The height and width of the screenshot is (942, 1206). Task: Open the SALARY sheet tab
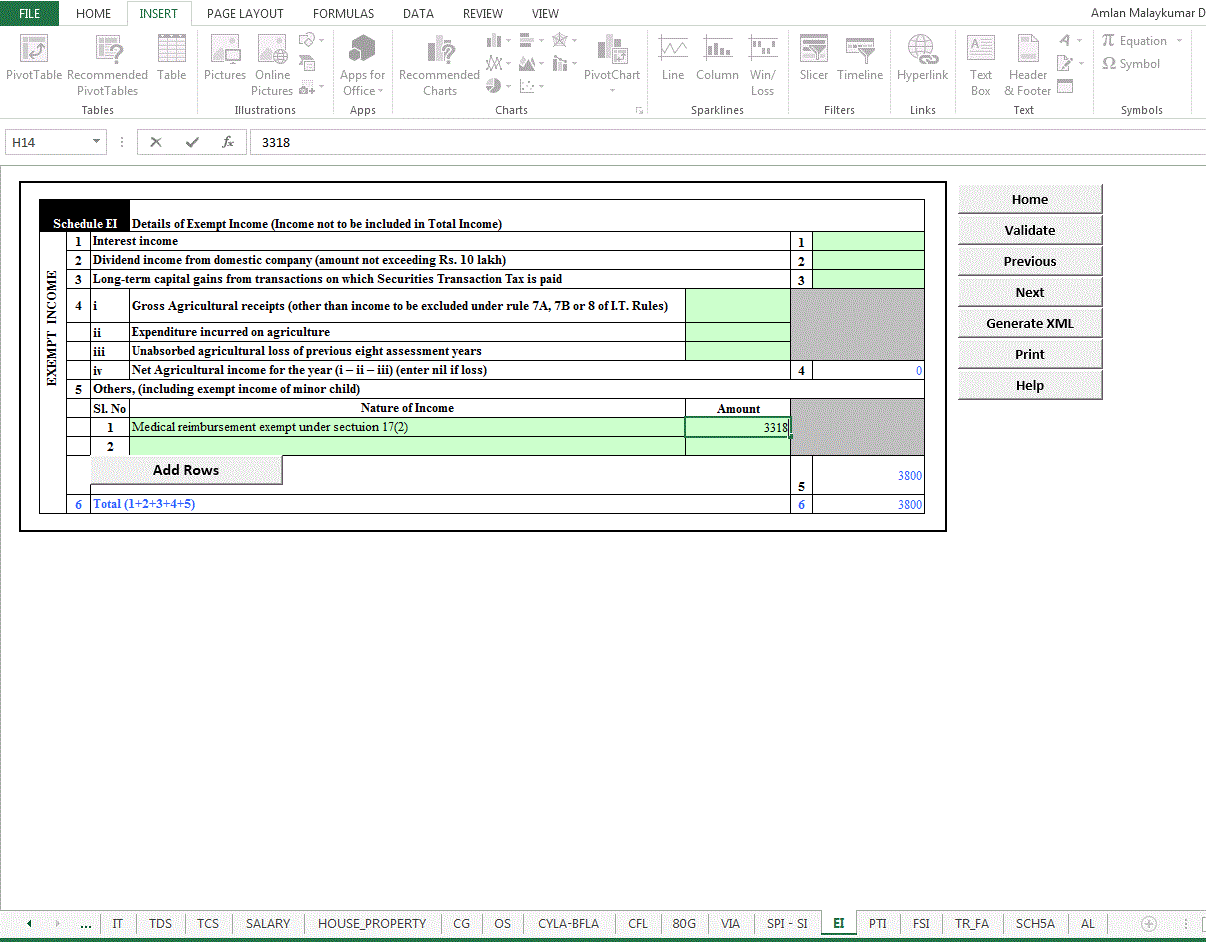(x=268, y=923)
